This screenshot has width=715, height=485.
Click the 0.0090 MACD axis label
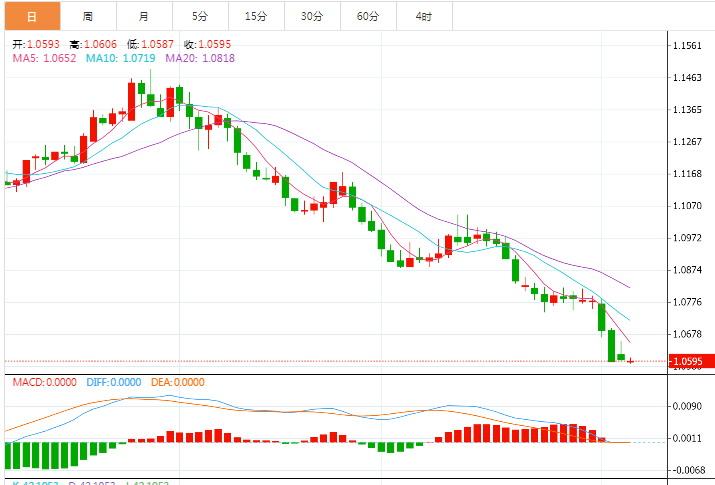tap(688, 406)
